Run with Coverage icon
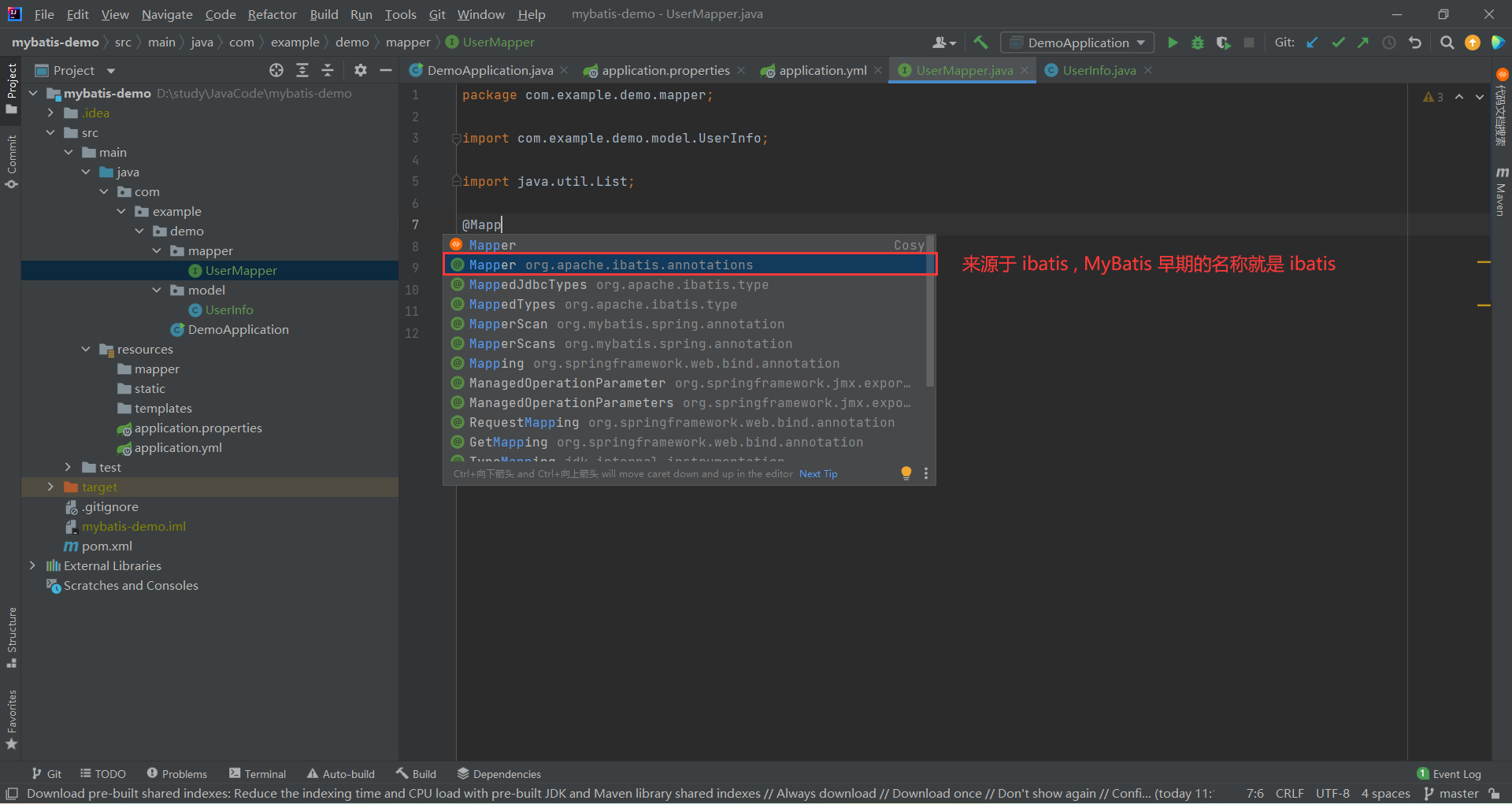1512x804 pixels. [1223, 43]
